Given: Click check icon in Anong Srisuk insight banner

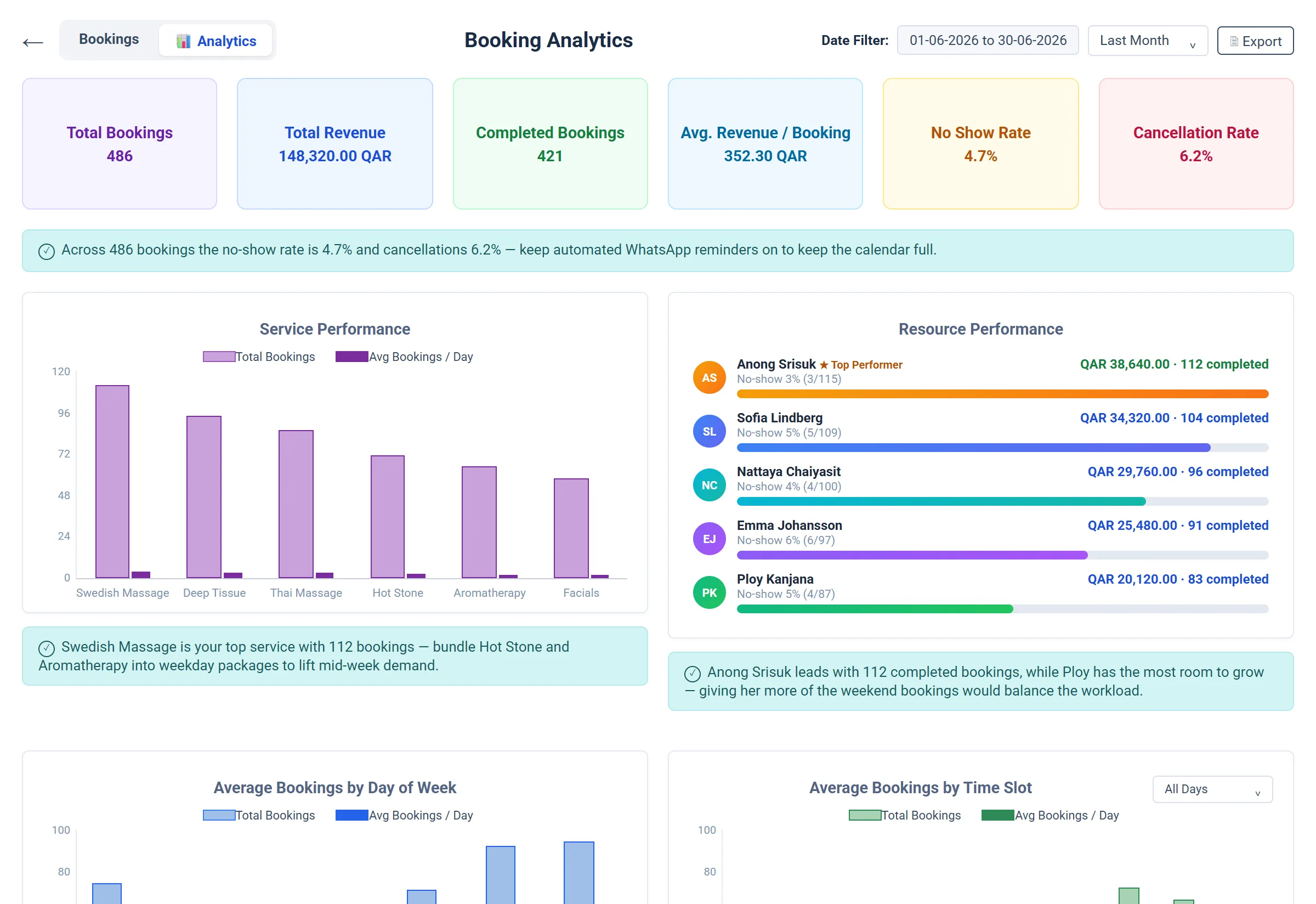Looking at the screenshot, I should point(692,674).
